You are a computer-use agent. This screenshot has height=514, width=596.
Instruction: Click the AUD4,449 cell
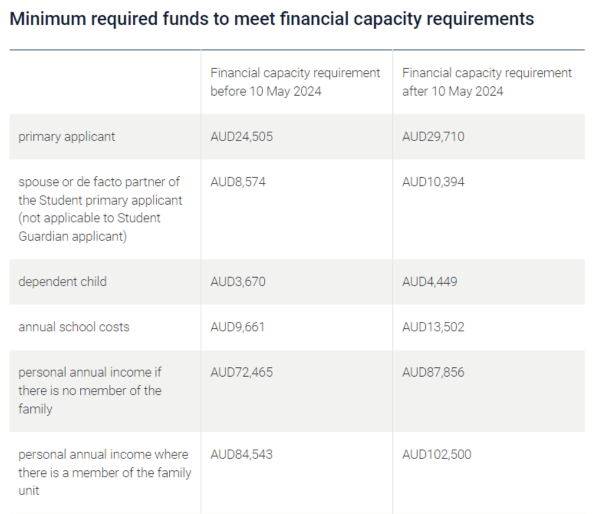pyautogui.click(x=430, y=282)
